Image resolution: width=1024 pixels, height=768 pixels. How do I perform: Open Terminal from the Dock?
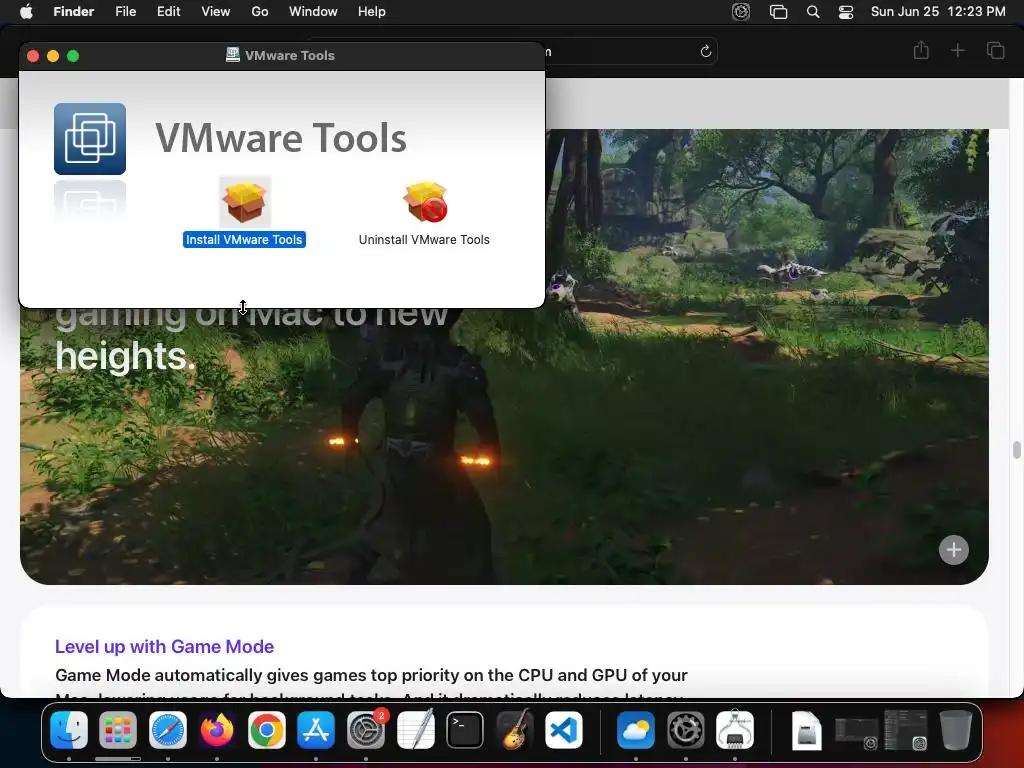(465, 729)
